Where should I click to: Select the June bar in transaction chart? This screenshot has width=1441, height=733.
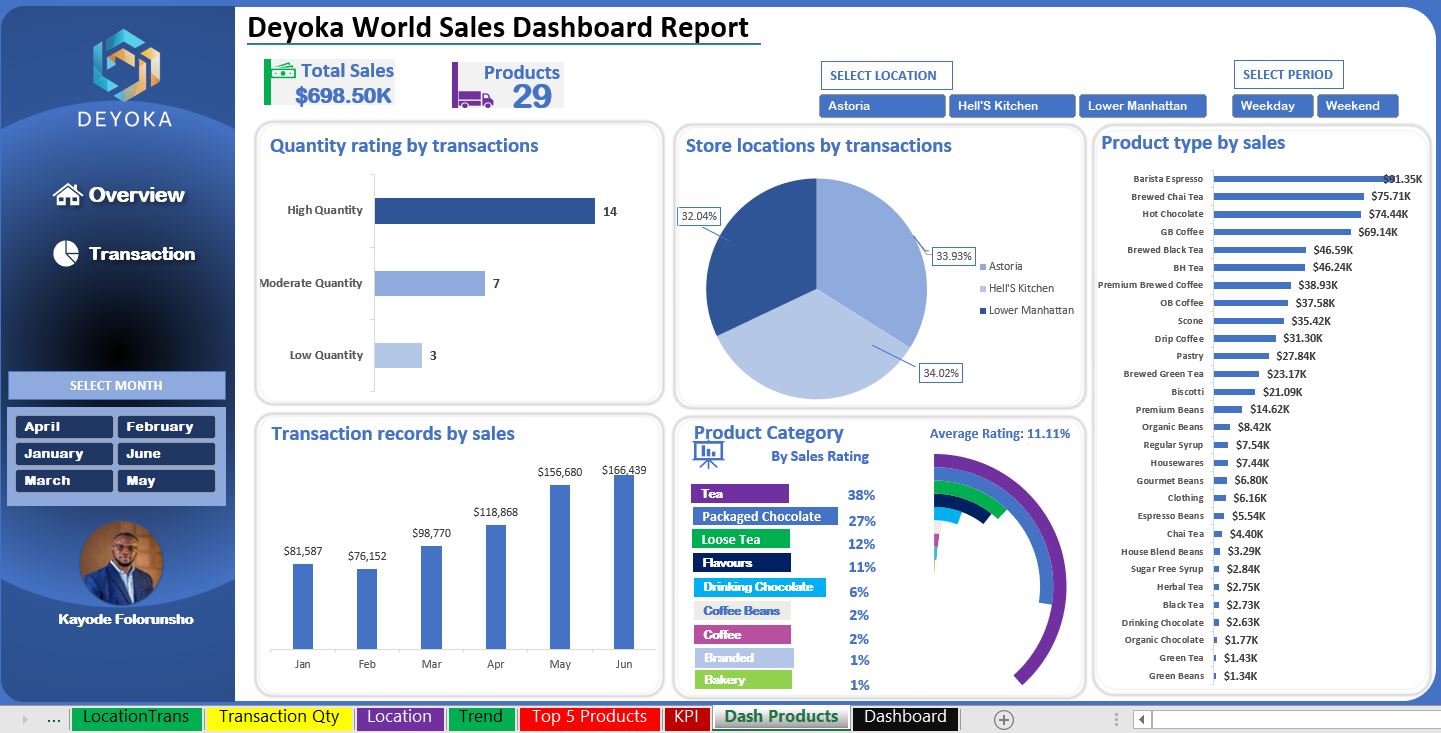click(x=624, y=562)
